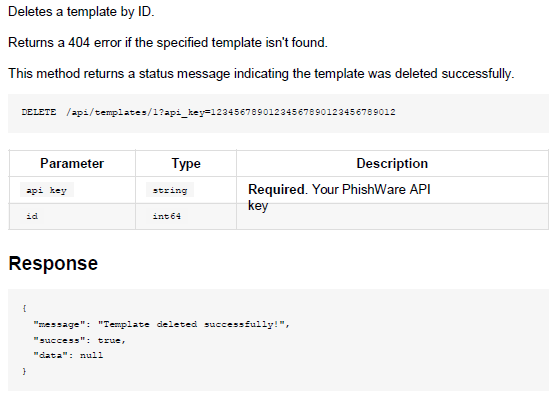Click the closing brace of JSON response
Image resolution: width=555 pixels, height=396 pixels.
24,371
